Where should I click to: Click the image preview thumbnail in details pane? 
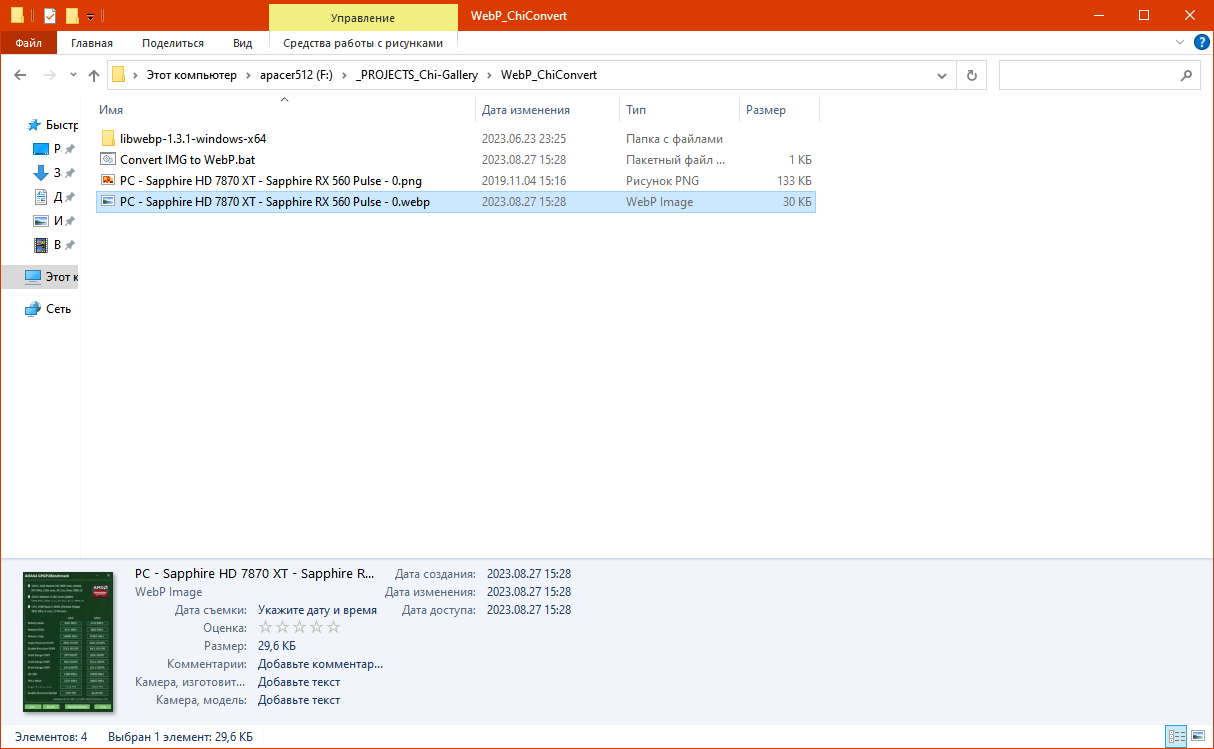68,641
